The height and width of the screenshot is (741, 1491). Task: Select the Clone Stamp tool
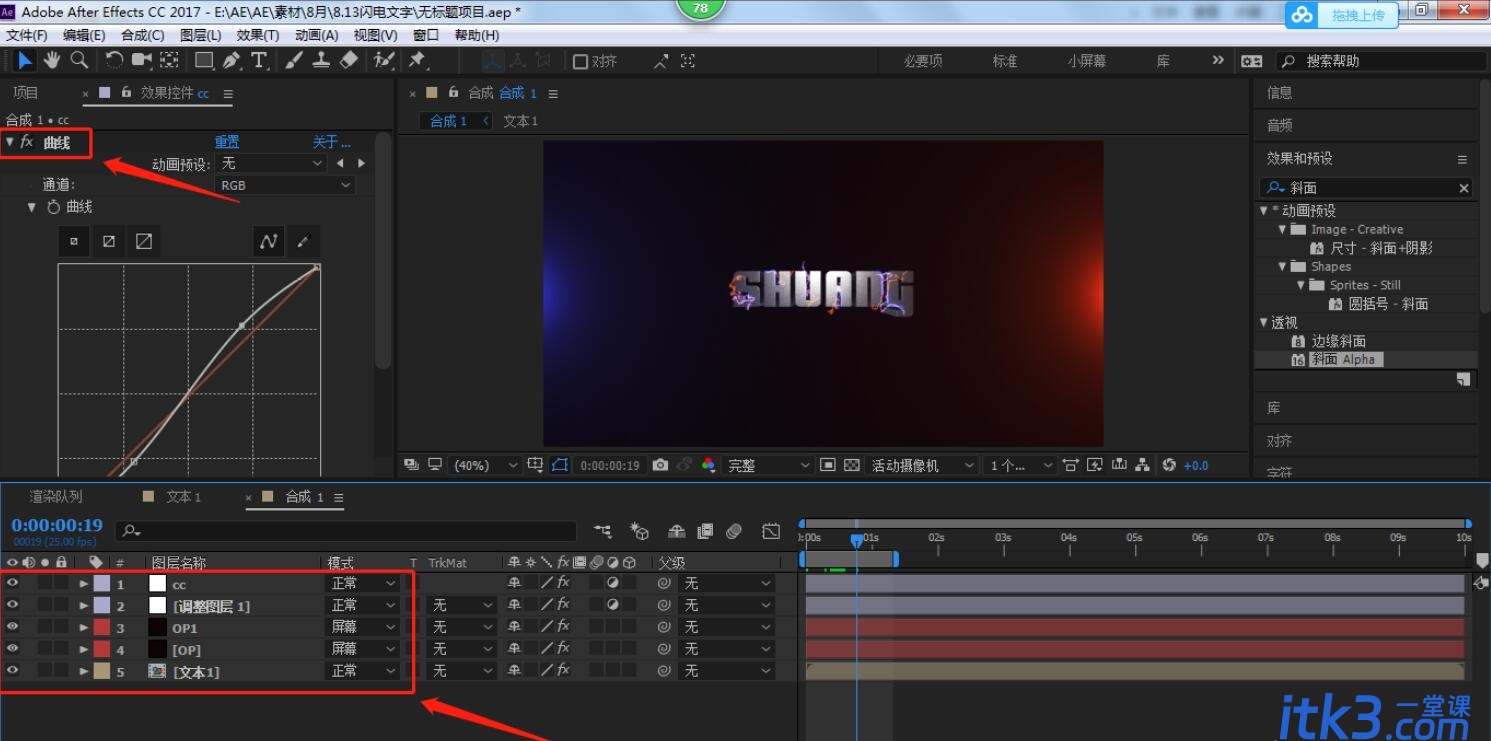click(x=321, y=61)
